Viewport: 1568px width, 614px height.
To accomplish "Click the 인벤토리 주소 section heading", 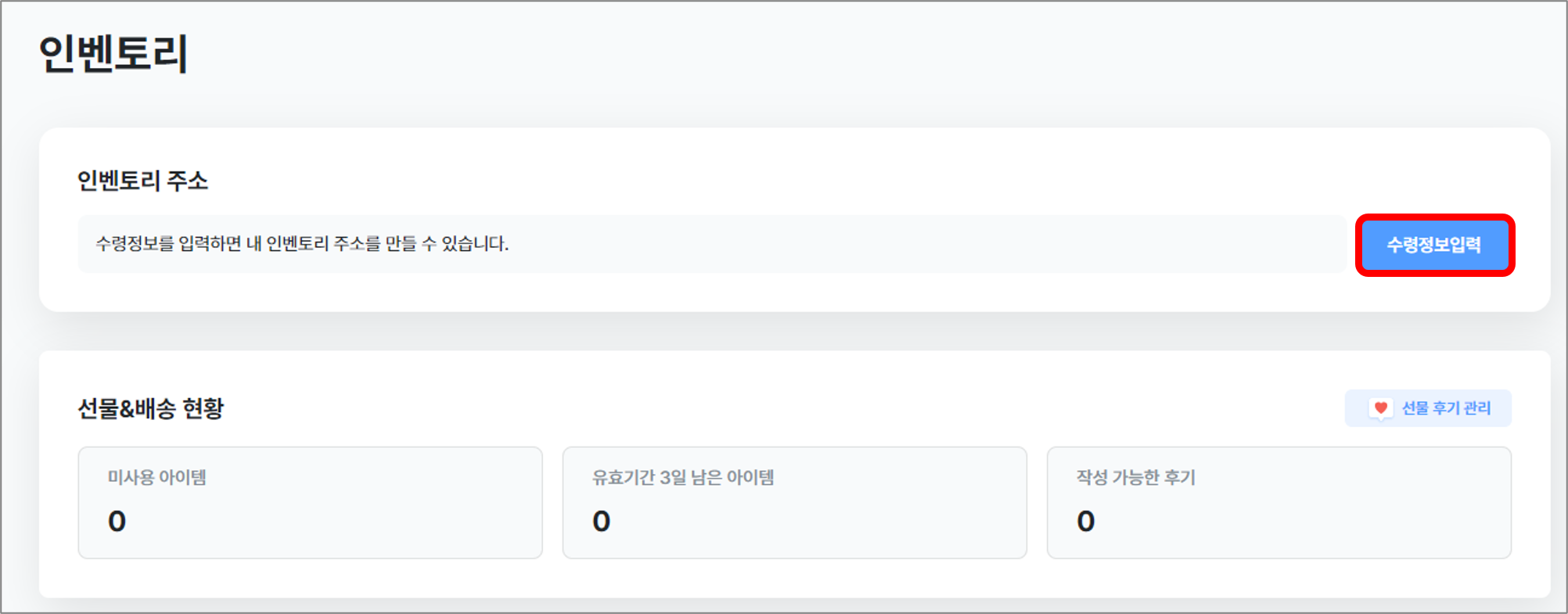I will [142, 181].
